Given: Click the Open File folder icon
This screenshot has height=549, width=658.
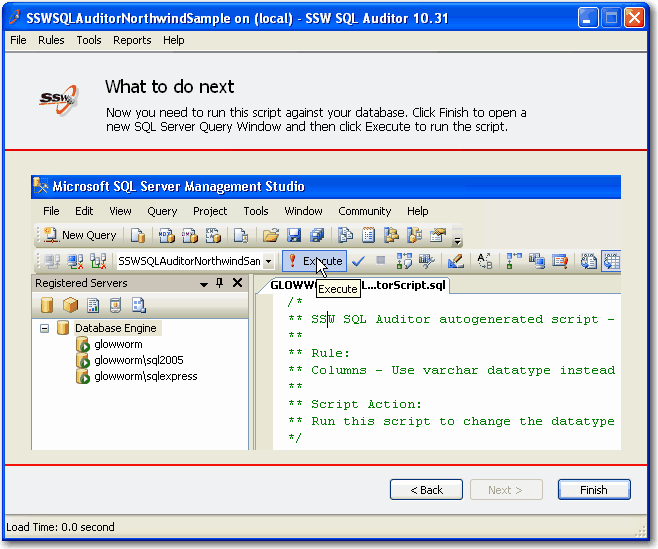Looking at the screenshot, I should pyautogui.click(x=271, y=235).
